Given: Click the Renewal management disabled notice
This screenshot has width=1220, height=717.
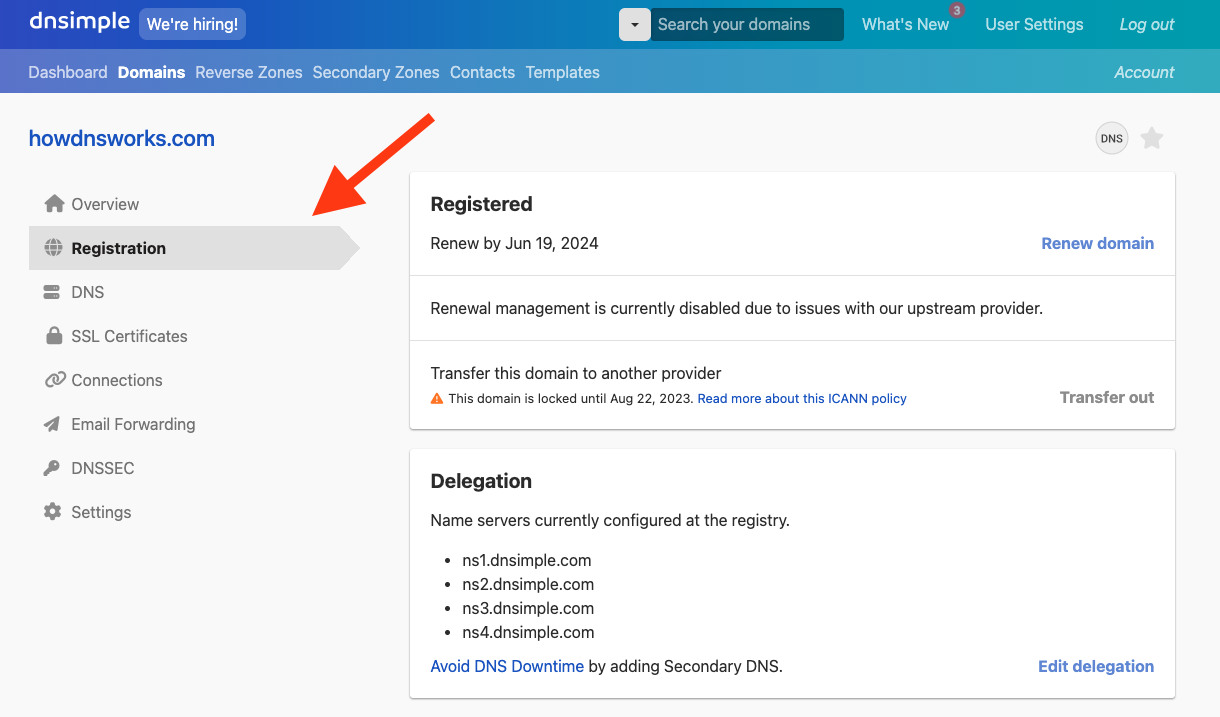Looking at the screenshot, I should [737, 308].
